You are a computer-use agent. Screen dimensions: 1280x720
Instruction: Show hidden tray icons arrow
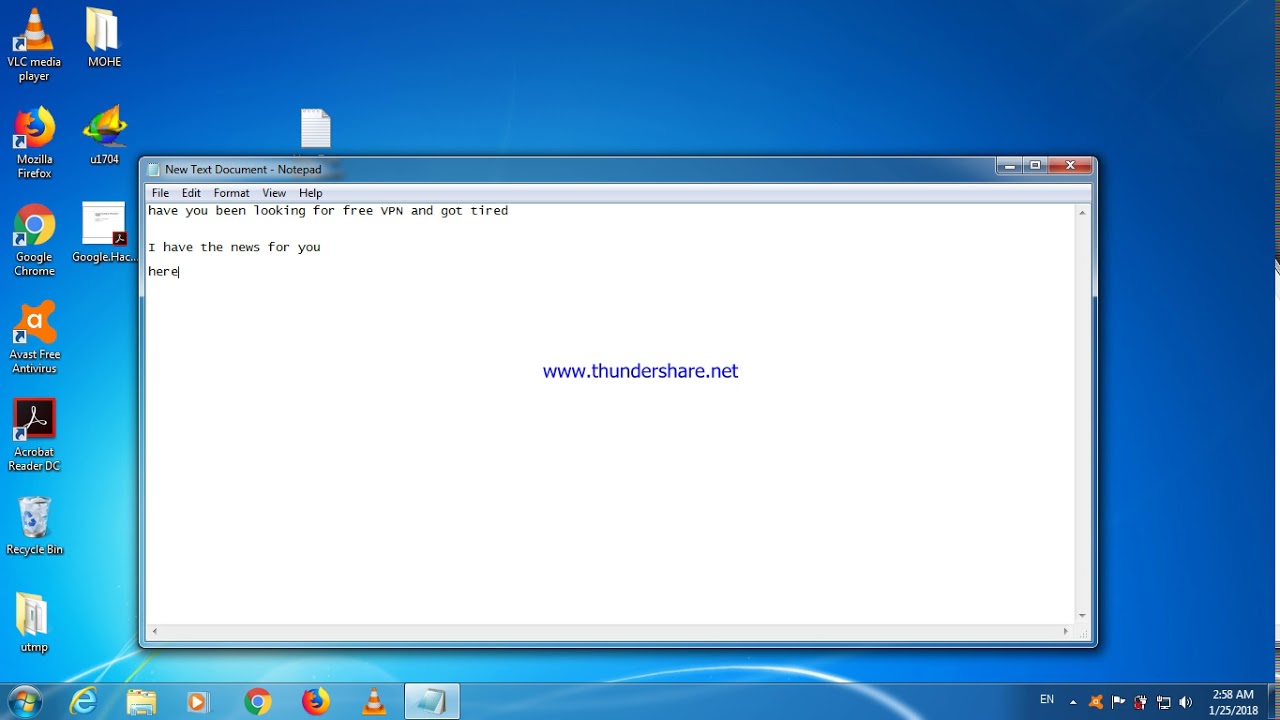pyautogui.click(x=1073, y=702)
